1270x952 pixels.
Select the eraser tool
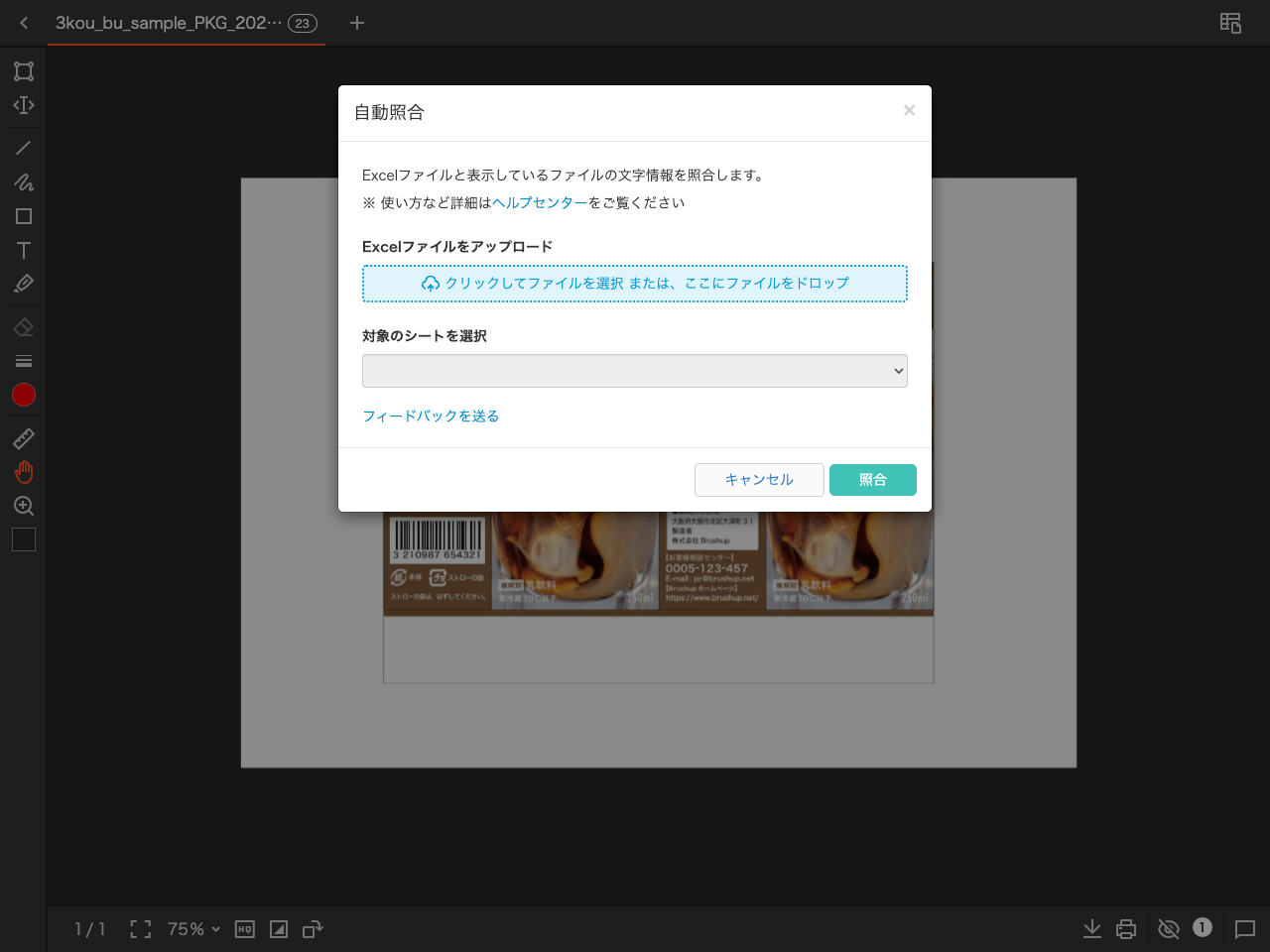23,325
